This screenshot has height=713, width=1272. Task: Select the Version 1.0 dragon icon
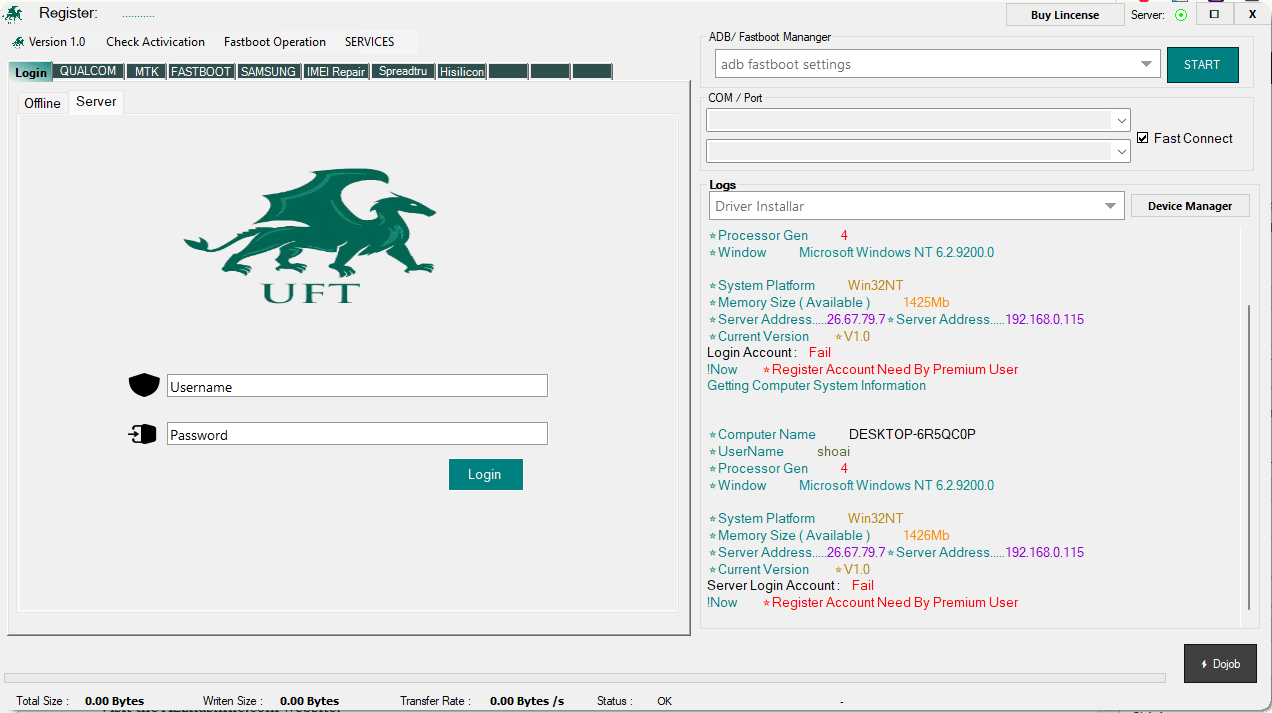pyautogui.click(x=17, y=42)
